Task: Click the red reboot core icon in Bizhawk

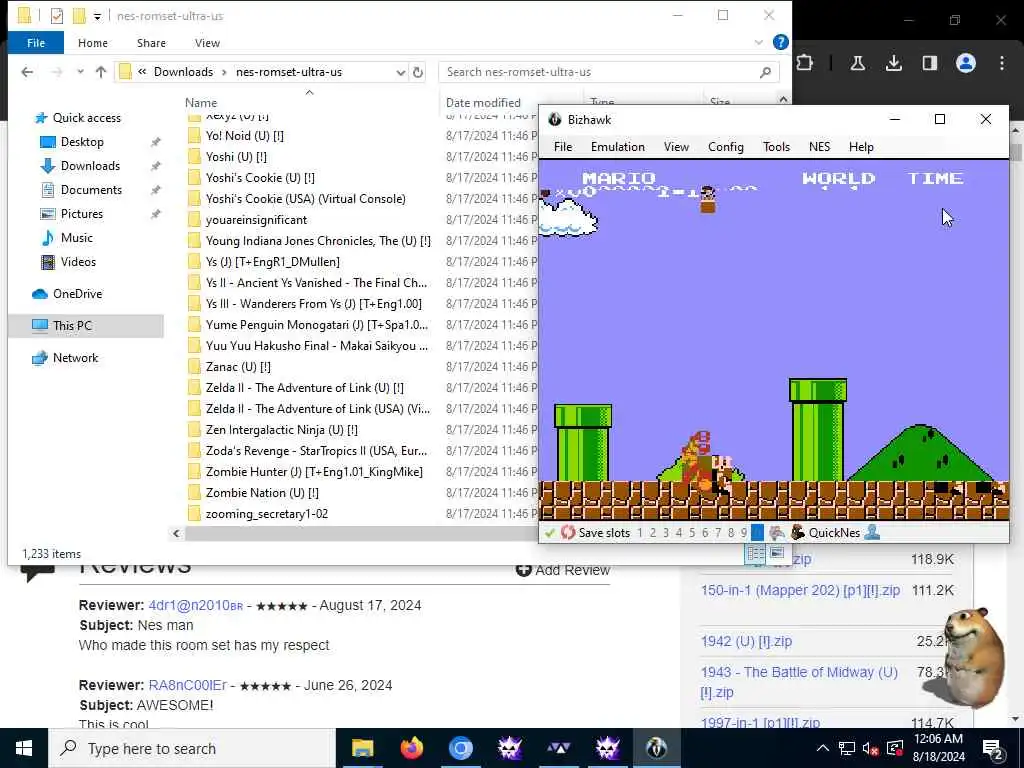Action: (x=568, y=533)
